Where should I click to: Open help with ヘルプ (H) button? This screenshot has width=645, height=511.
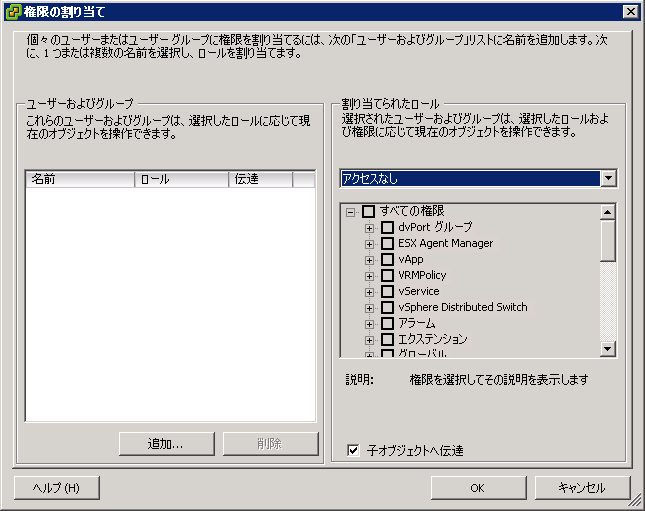tap(56, 488)
